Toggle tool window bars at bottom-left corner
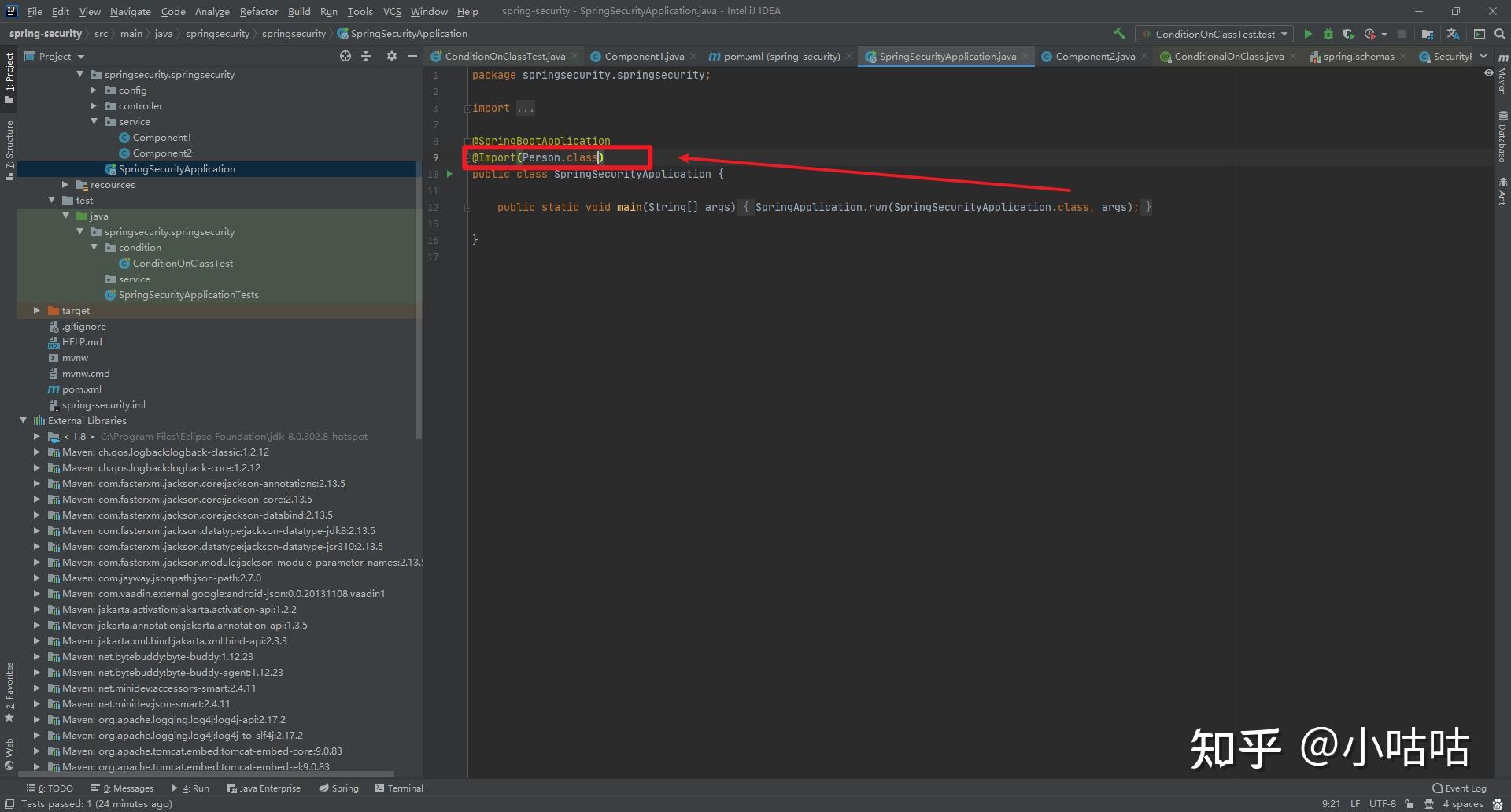 point(9,804)
